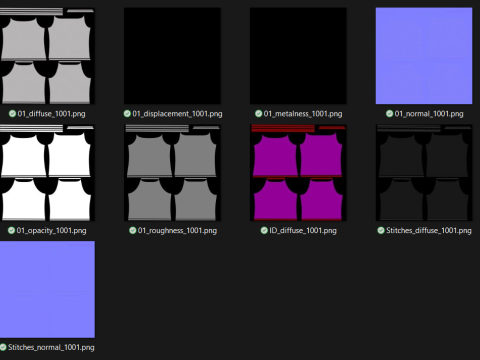Select the 01_metalness_1001.png black thumbnail

tap(298, 56)
